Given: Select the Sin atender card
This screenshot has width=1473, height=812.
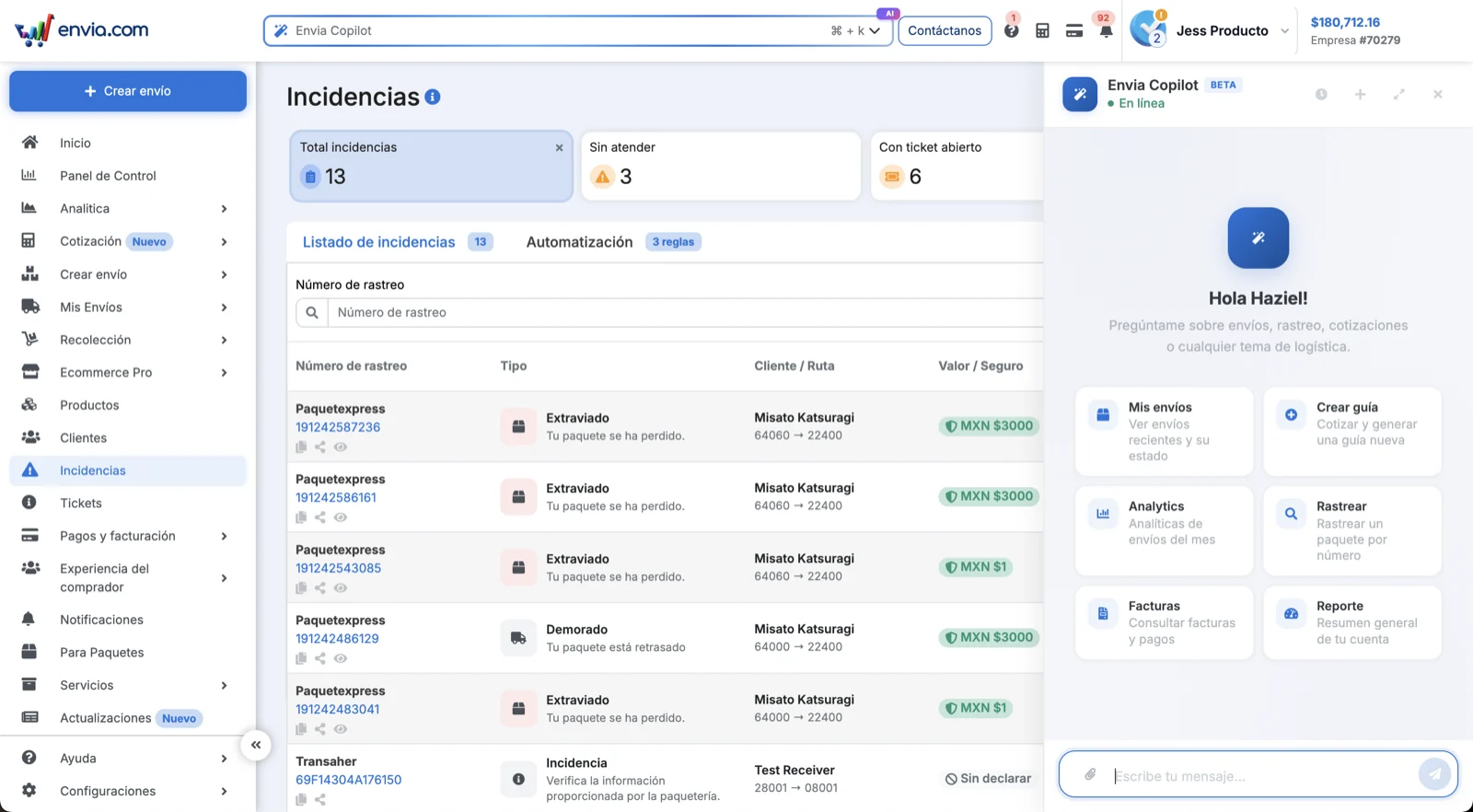Looking at the screenshot, I should coord(721,166).
